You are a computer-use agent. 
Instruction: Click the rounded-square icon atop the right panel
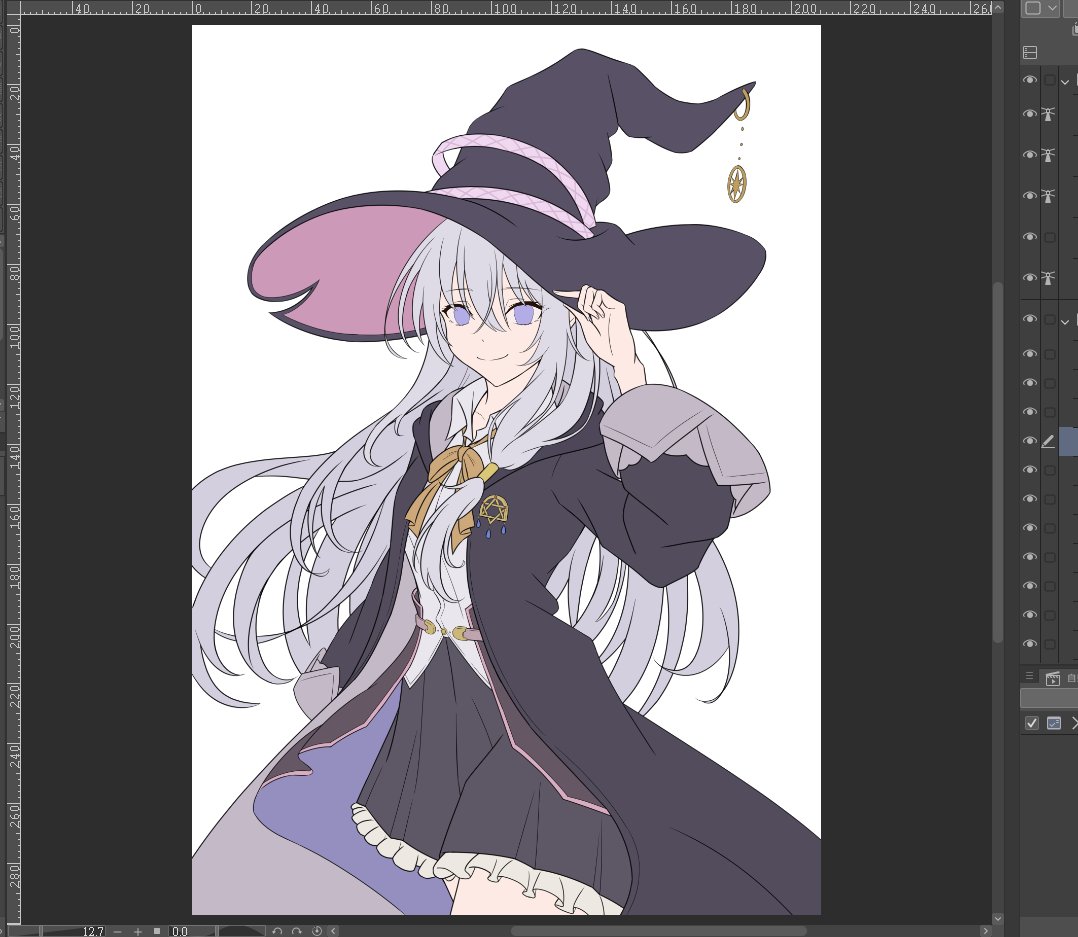point(1033,8)
